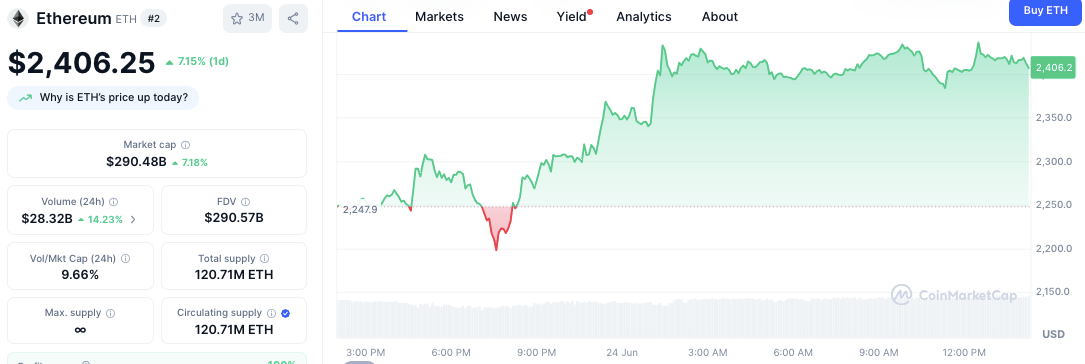Switch to the Markets tab
1085x364 pixels.
point(439,17)
